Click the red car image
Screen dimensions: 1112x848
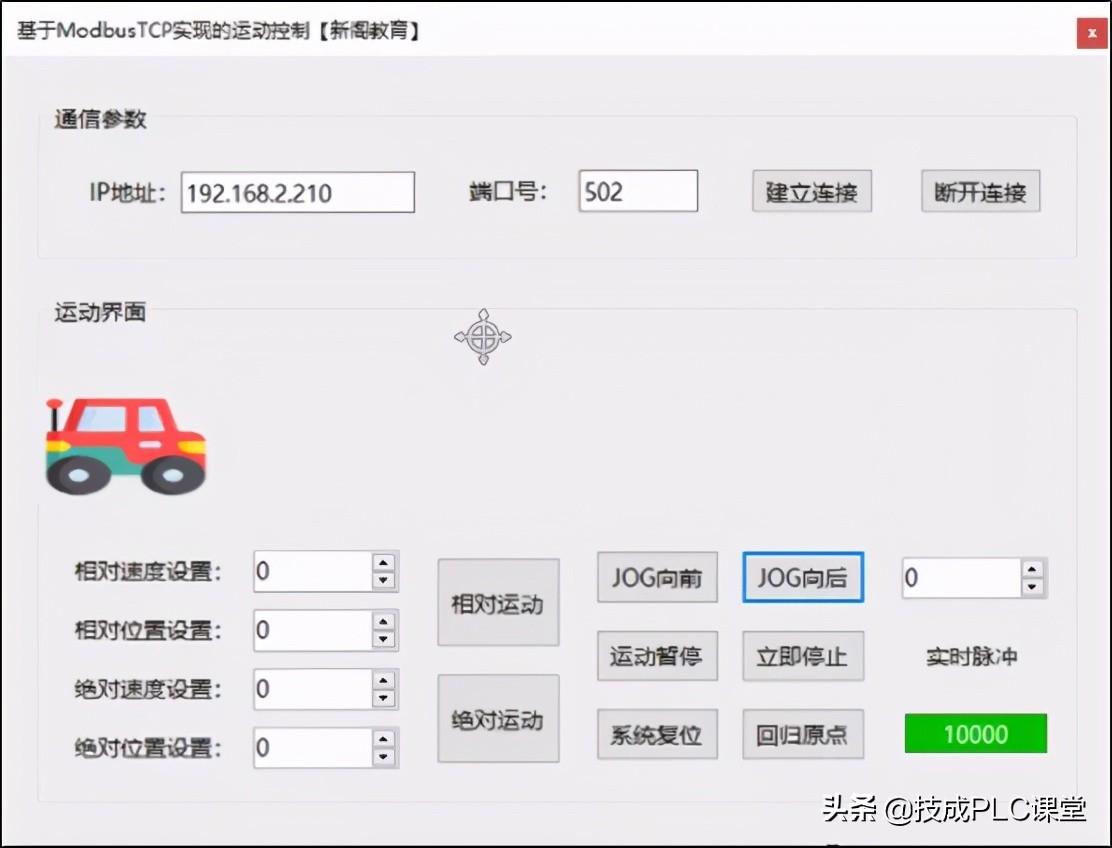tap(126, 446)
